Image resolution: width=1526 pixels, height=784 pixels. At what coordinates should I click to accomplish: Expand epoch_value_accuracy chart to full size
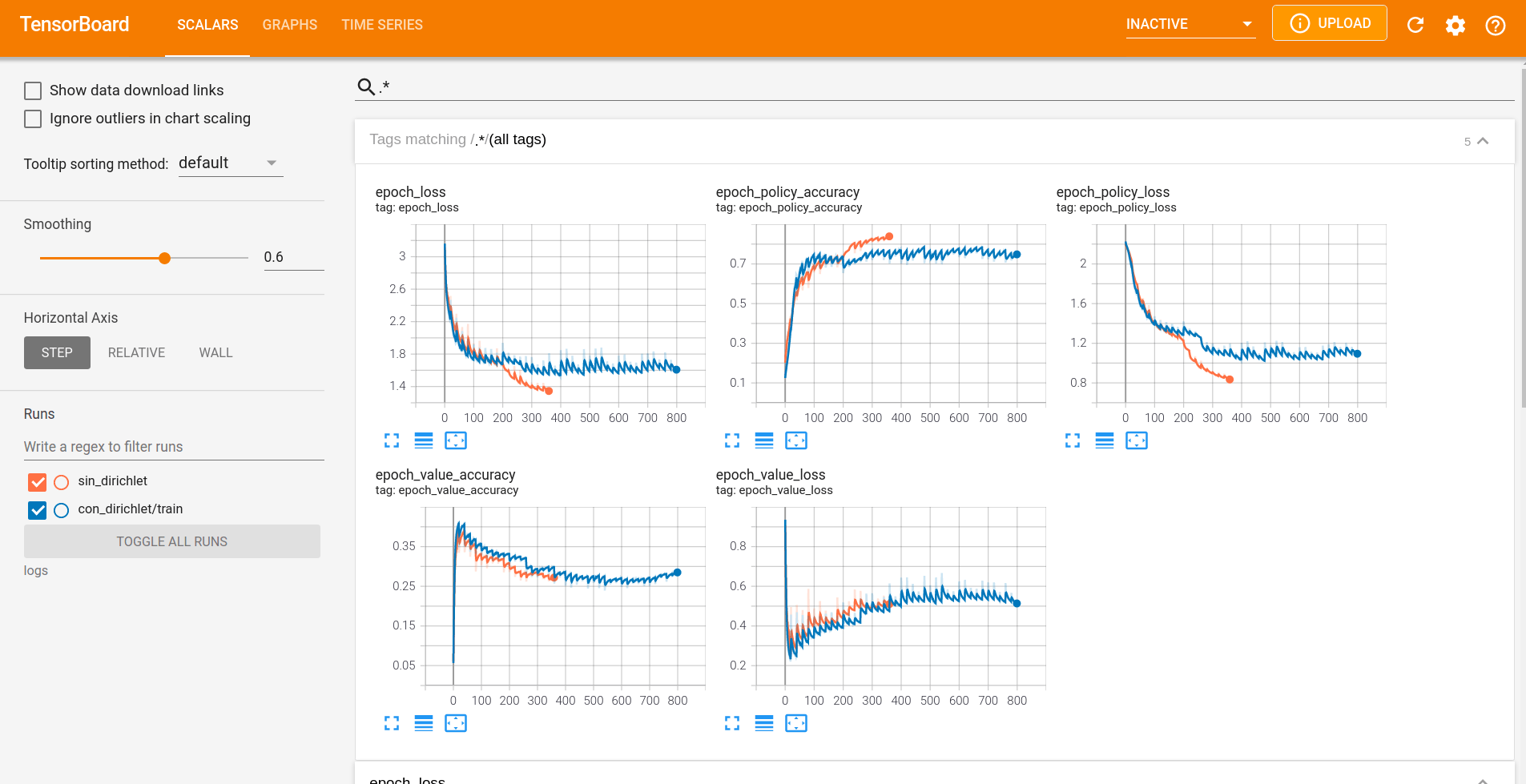392,723
